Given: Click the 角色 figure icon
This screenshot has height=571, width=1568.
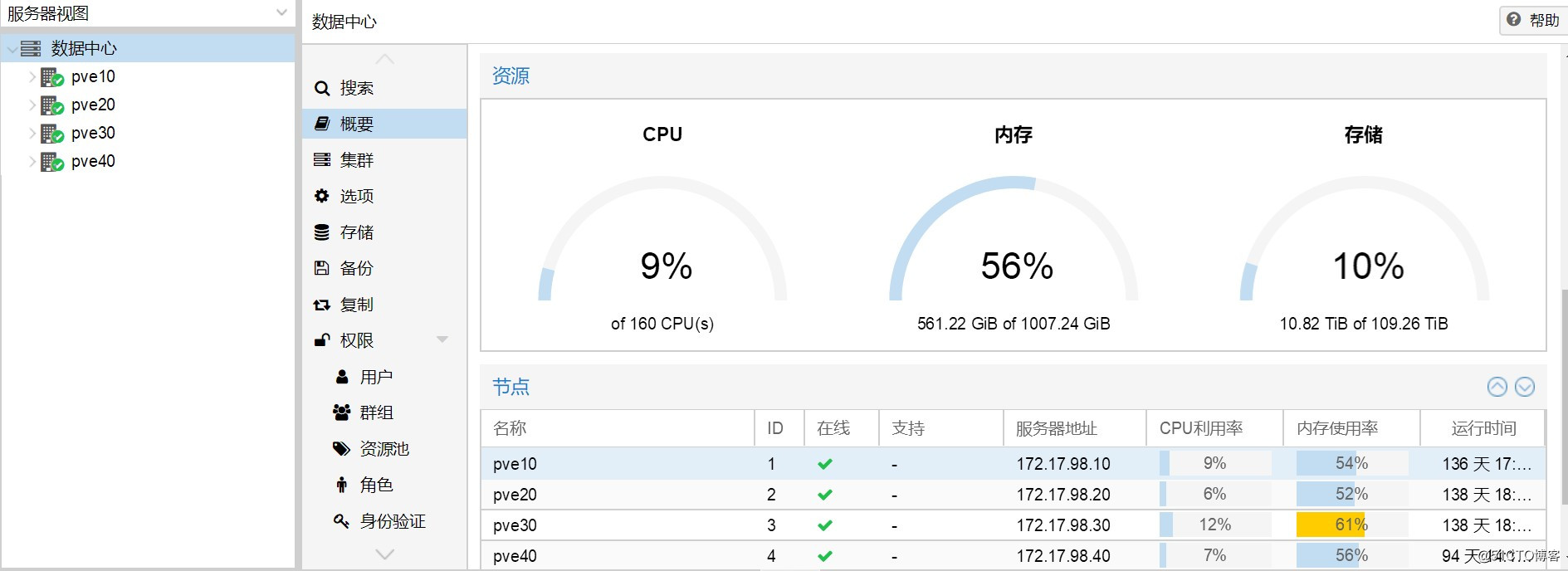Looking at the screenshot, I should (x=341, y=485).
